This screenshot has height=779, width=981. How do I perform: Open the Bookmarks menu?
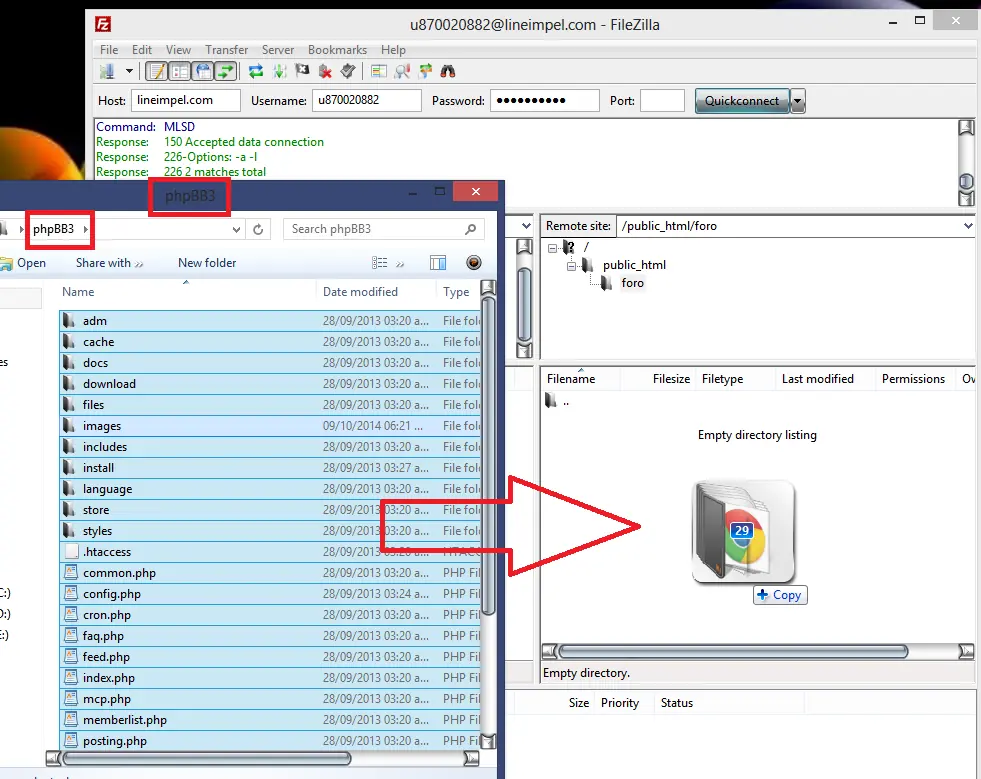[337, 49]
